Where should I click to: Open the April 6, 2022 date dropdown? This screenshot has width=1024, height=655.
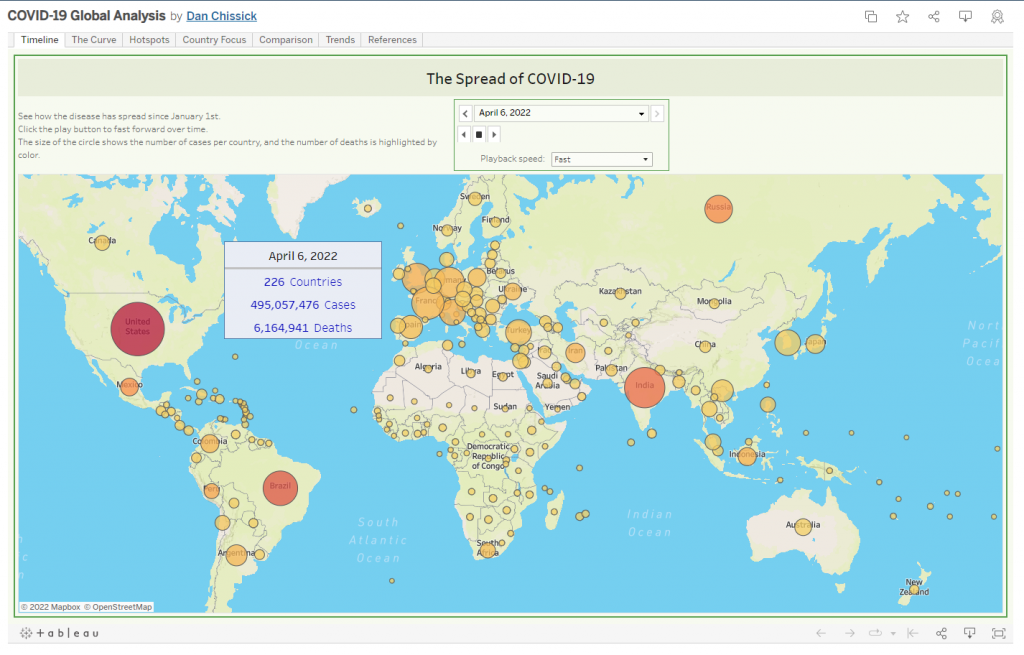pyautogui.click(x=561, y=113)
